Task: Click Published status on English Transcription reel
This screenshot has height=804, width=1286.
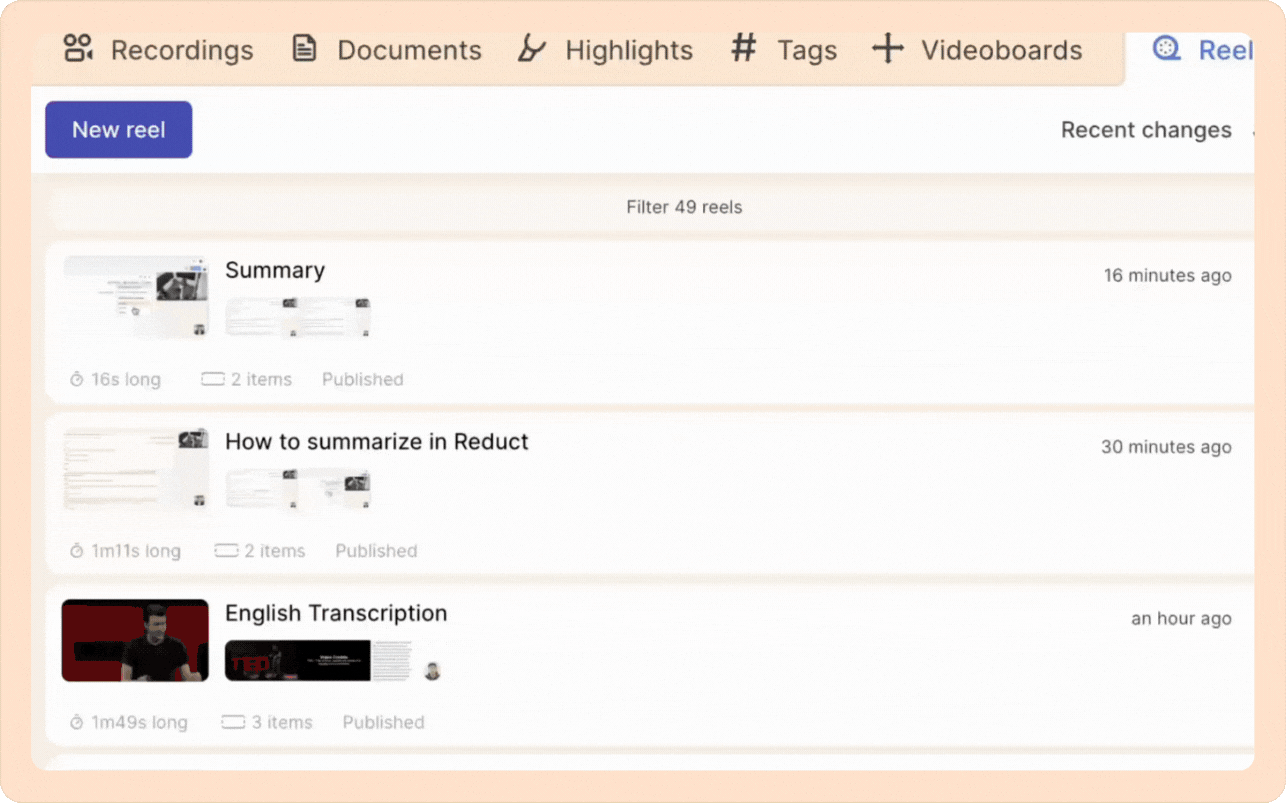Action: pyautogui.click(x=384, y=722)
